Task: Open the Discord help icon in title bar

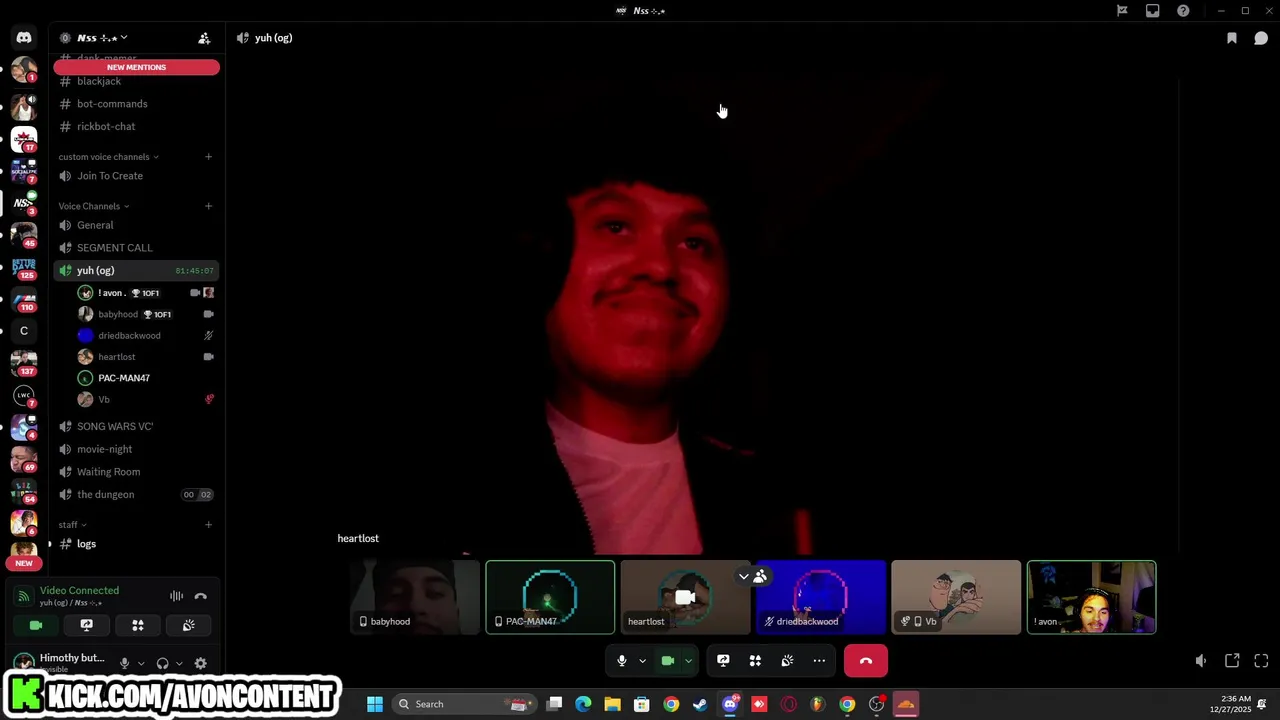Action: coord(1183,11)
